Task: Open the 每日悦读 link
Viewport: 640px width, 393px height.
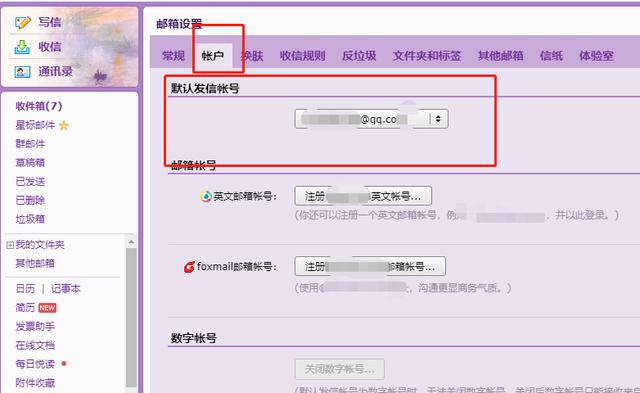Action: (x=35, y=364)
